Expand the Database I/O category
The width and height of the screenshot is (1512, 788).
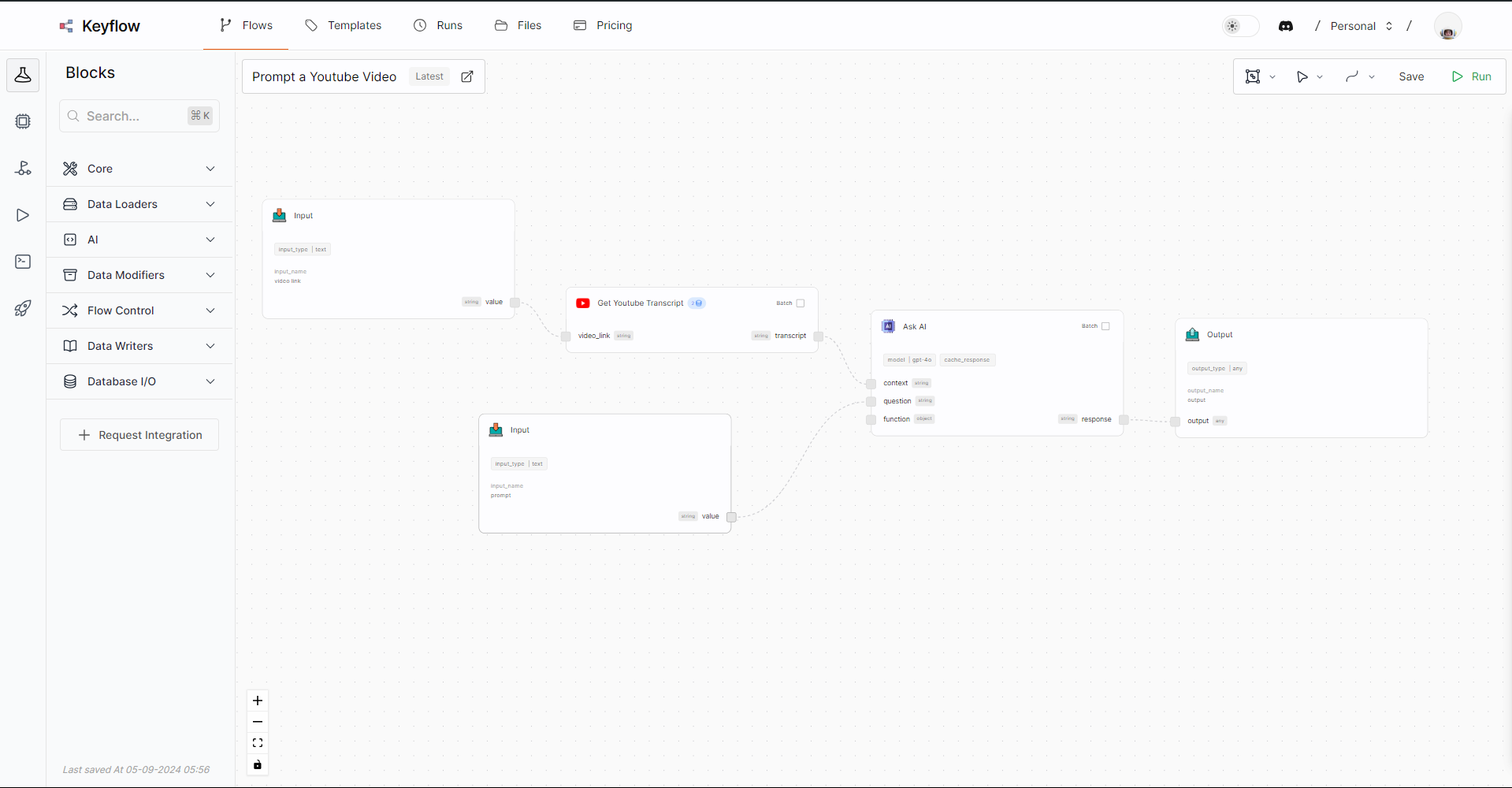pyautogui.click(x=139, y=381)
